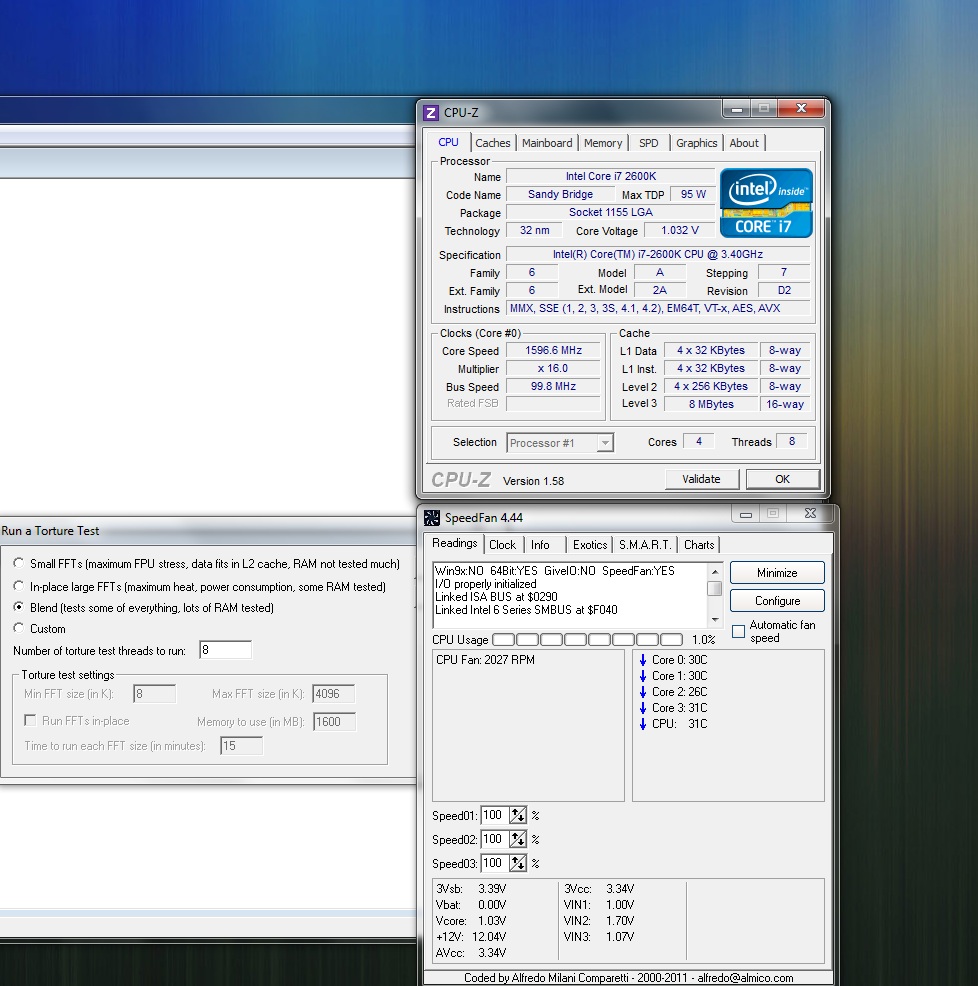Click the CPU temperature arrow icon
Viewport: 978px width, 986px height.
pos(643,724)
